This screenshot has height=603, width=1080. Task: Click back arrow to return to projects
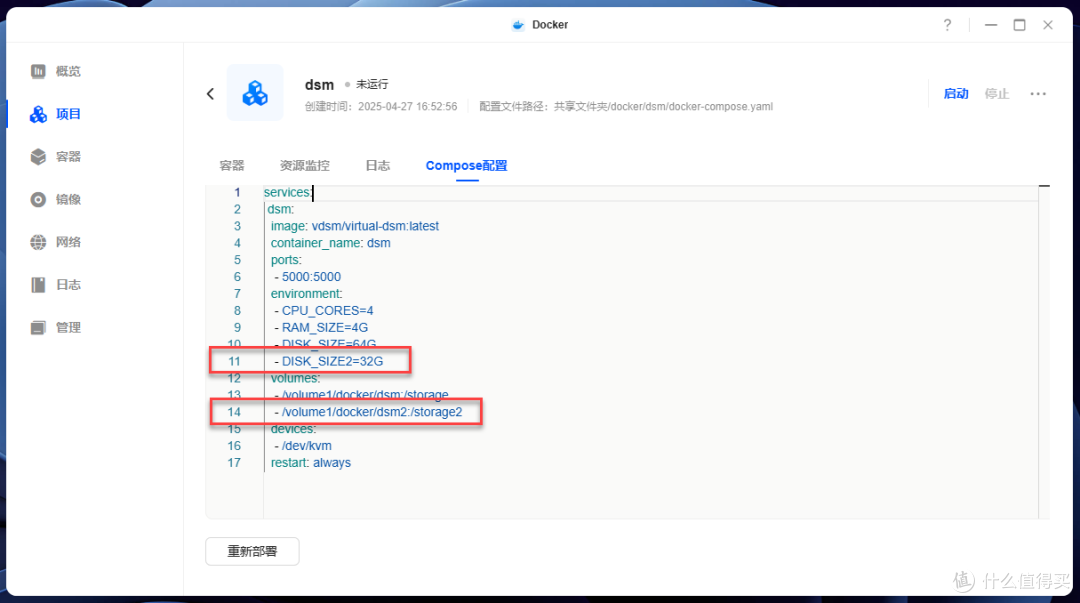210,93
